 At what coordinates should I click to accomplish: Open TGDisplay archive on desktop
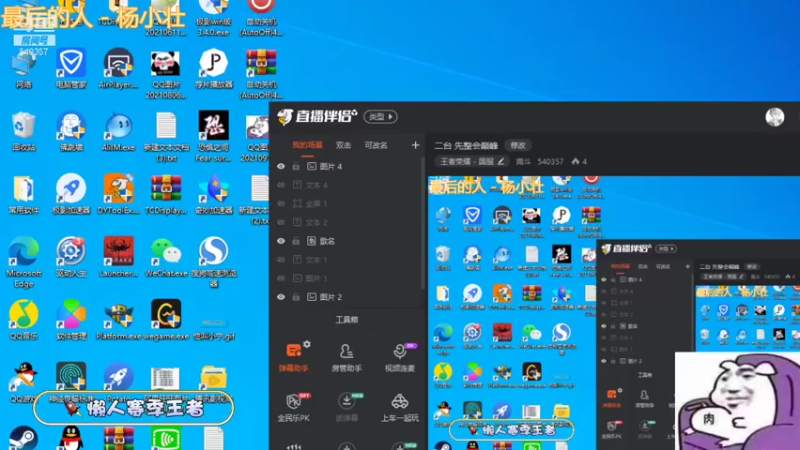(x=166, y=194)
